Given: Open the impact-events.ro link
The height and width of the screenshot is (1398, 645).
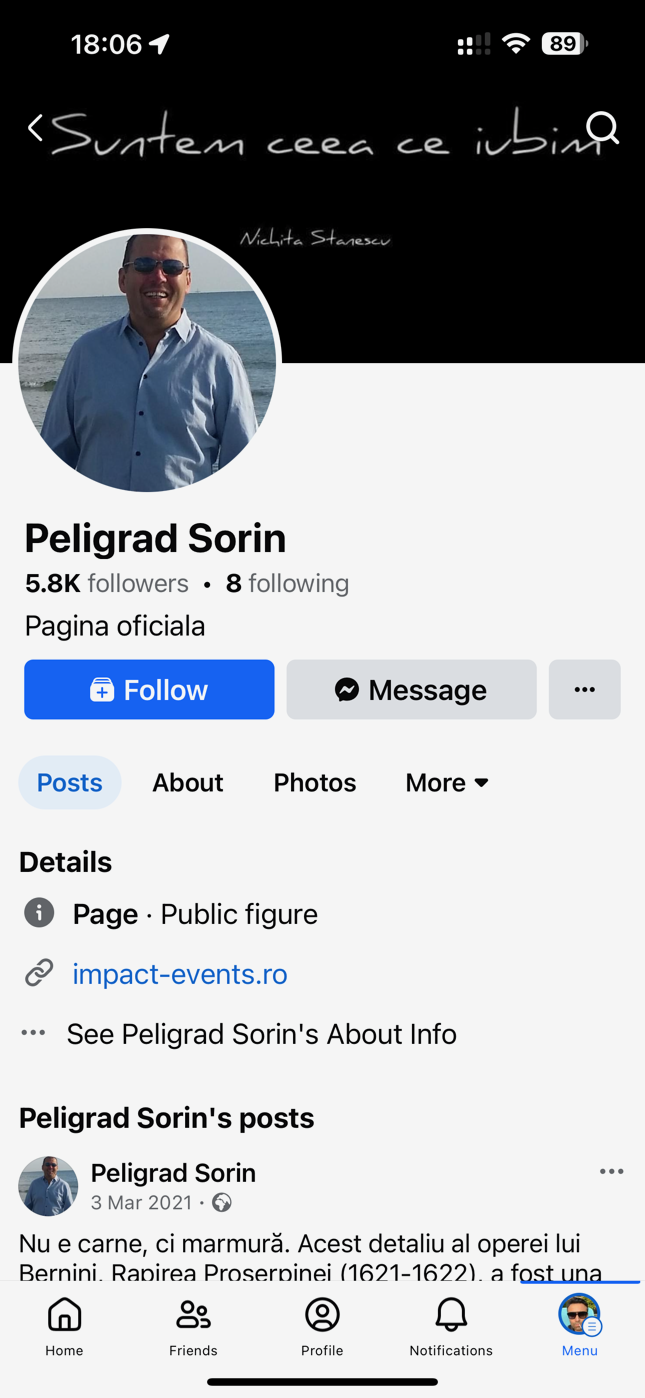Looking at the screenshot, I should [180, 974].
